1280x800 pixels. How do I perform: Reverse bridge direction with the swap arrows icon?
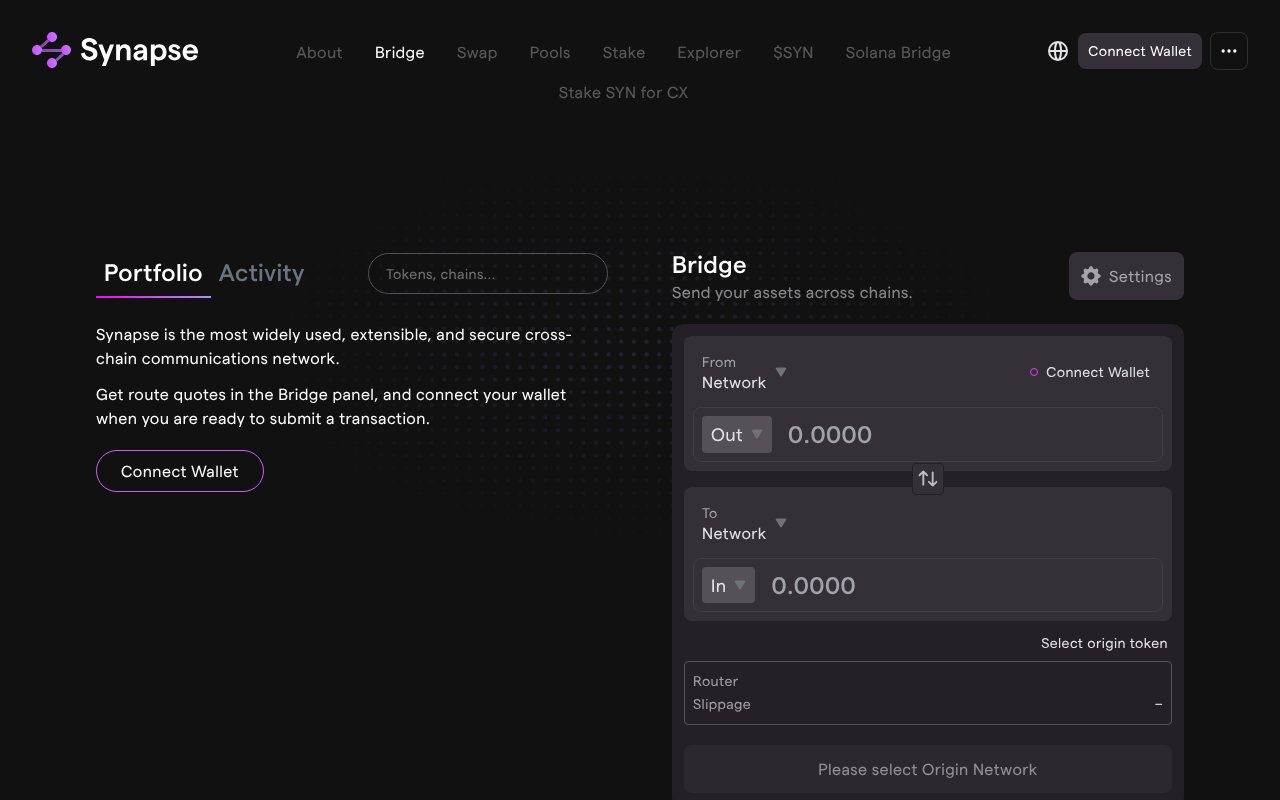(927, 478)
